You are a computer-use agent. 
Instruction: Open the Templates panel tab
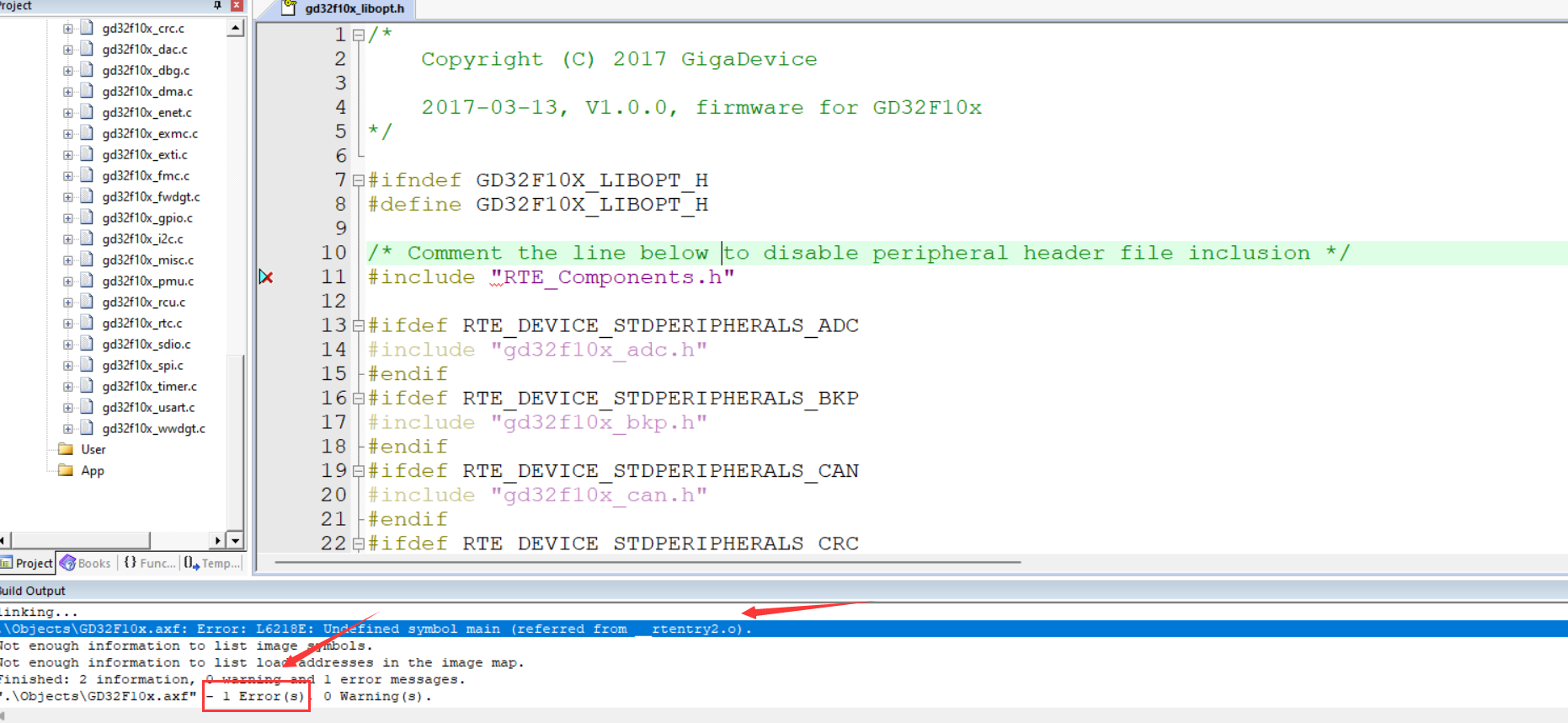212,563
